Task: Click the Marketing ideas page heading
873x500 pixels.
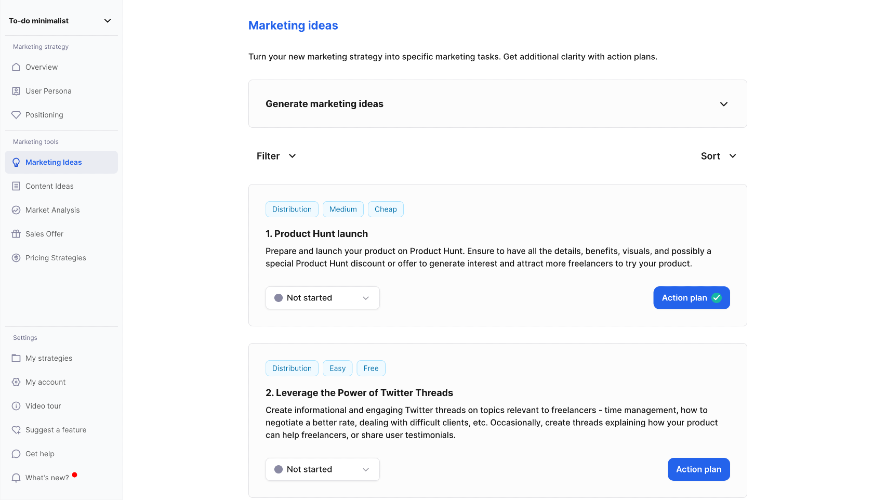Action: point(293,26)
